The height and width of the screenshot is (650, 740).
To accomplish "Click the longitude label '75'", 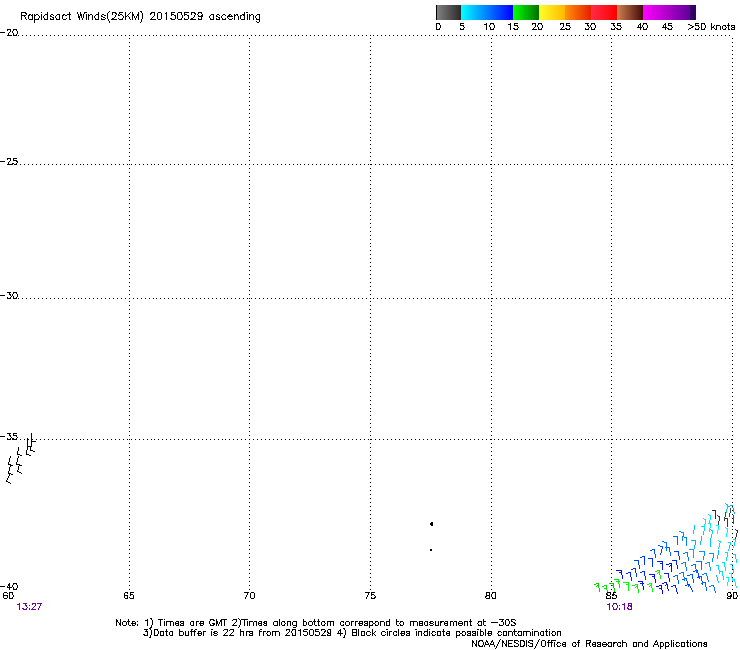I will [370, 596].
